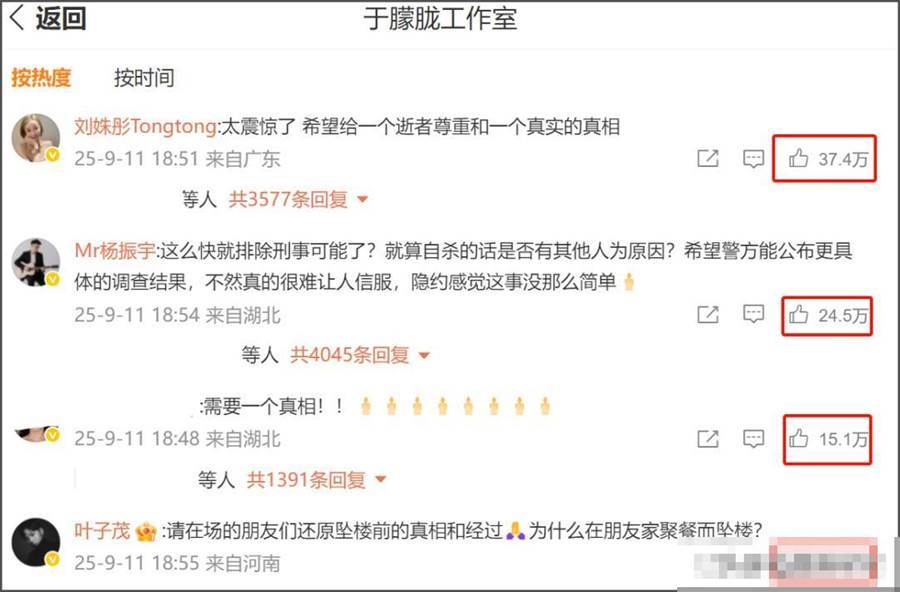Click Mr杨振宇's guitar avatar
Screen dimensions: 900x592
36,262
